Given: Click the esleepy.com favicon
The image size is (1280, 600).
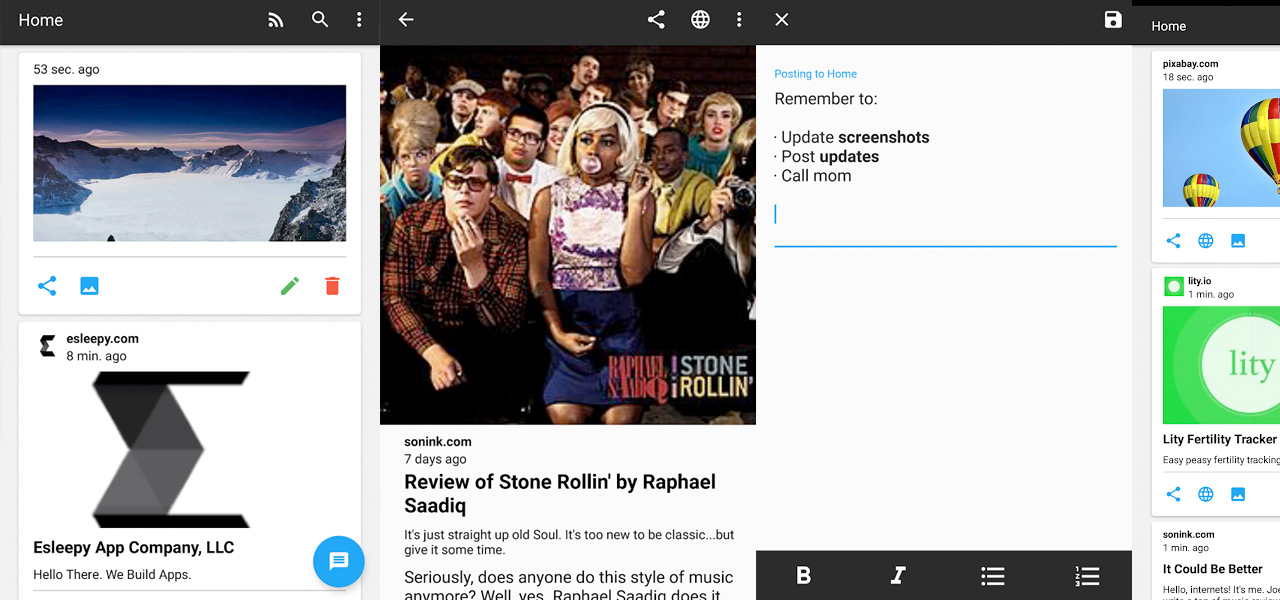Looking at the screenshot, I should [x=47, y=346].
